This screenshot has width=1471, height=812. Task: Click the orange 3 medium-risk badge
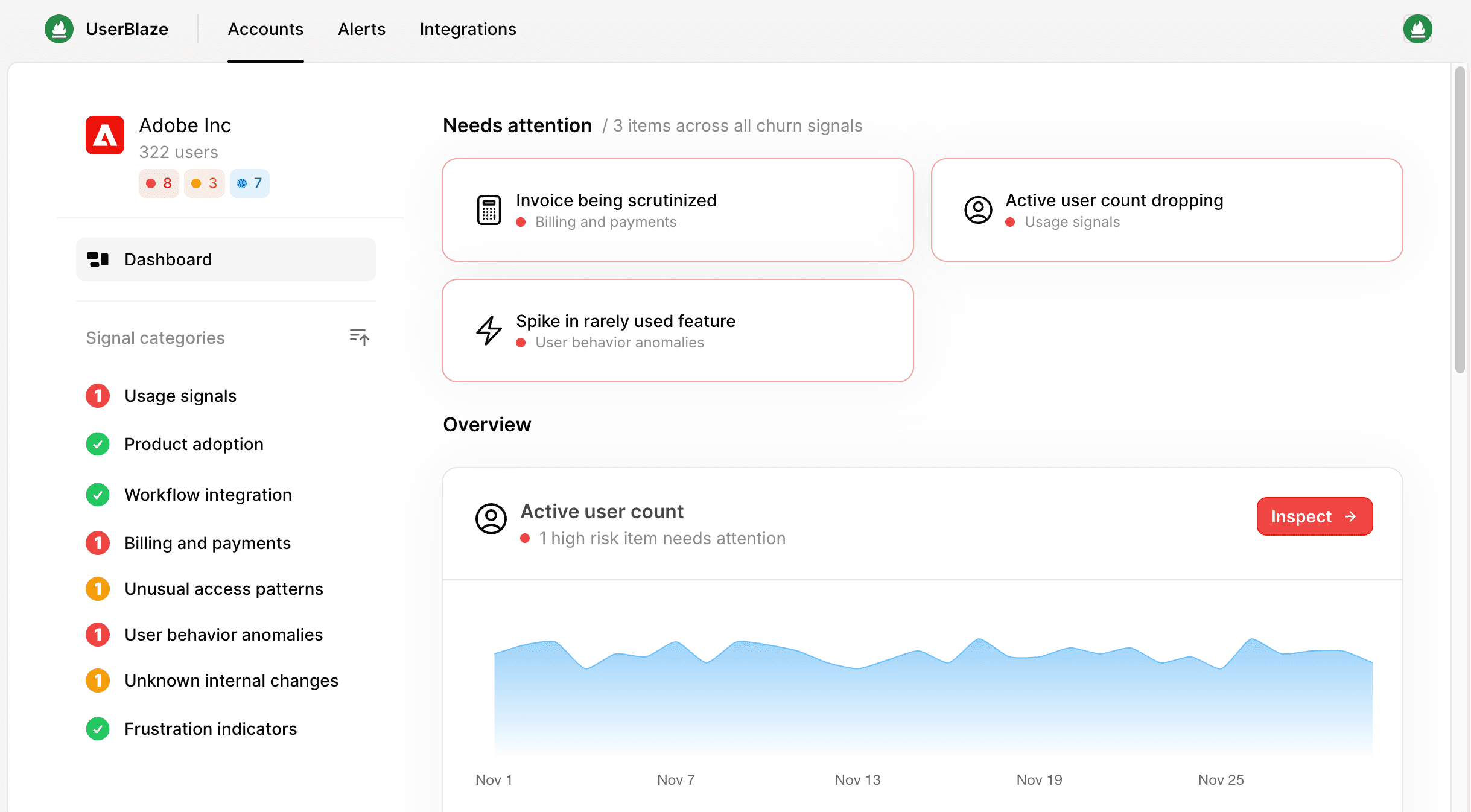coord(205,183)
